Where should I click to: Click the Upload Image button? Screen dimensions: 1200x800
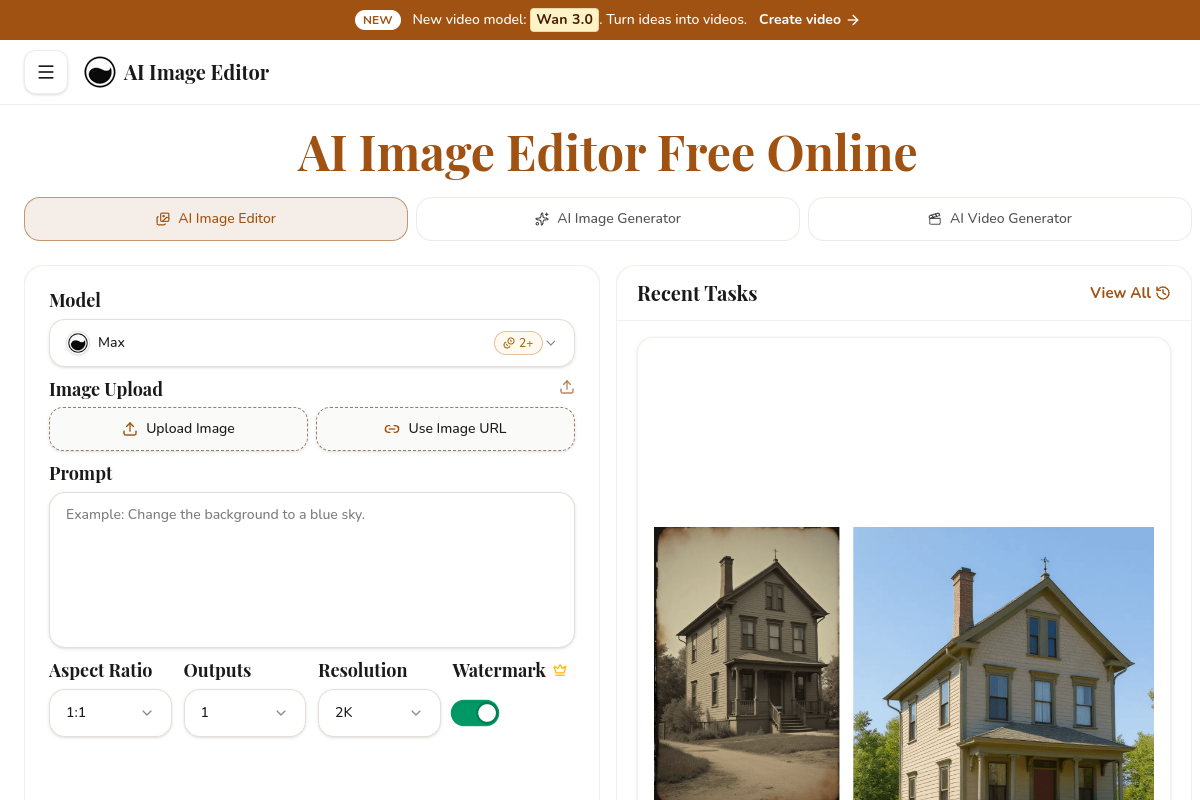[178, 429]
